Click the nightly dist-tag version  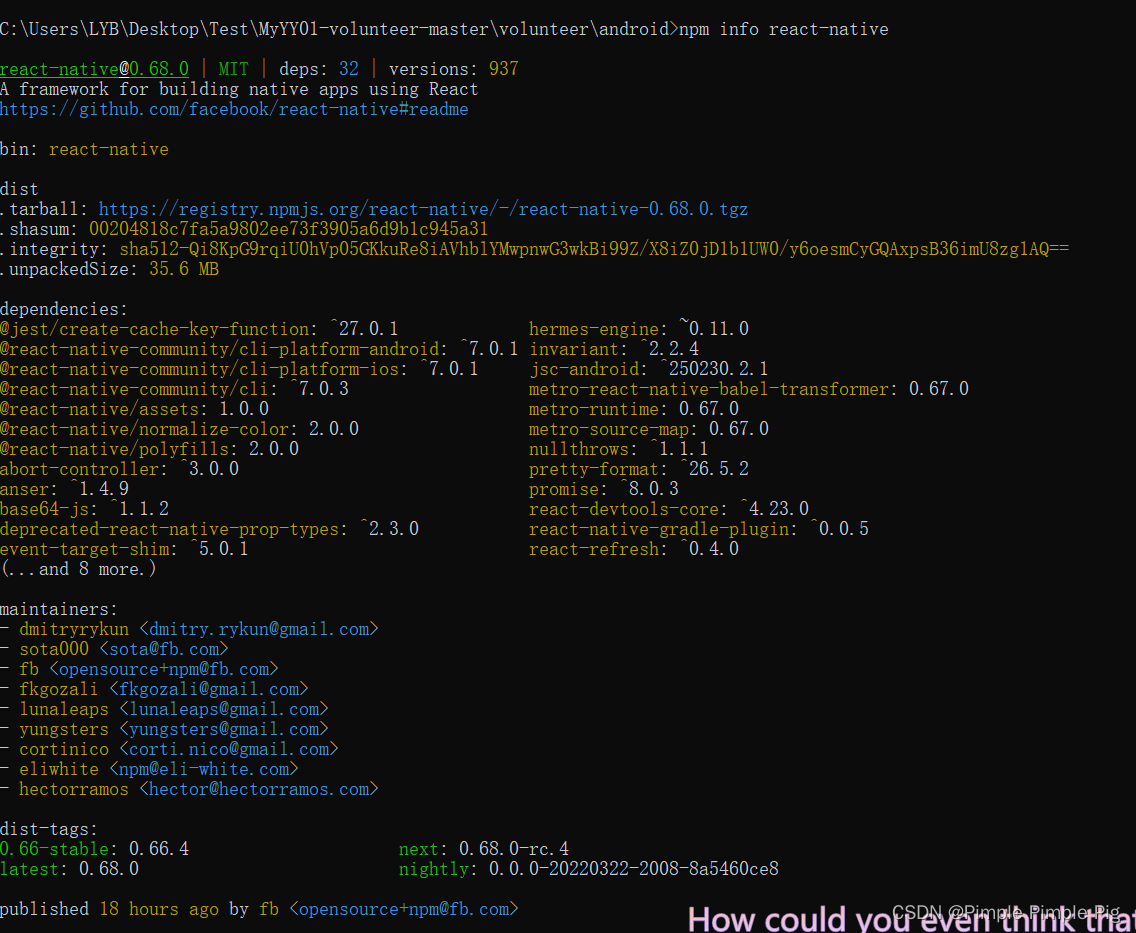tap(633, 869)
